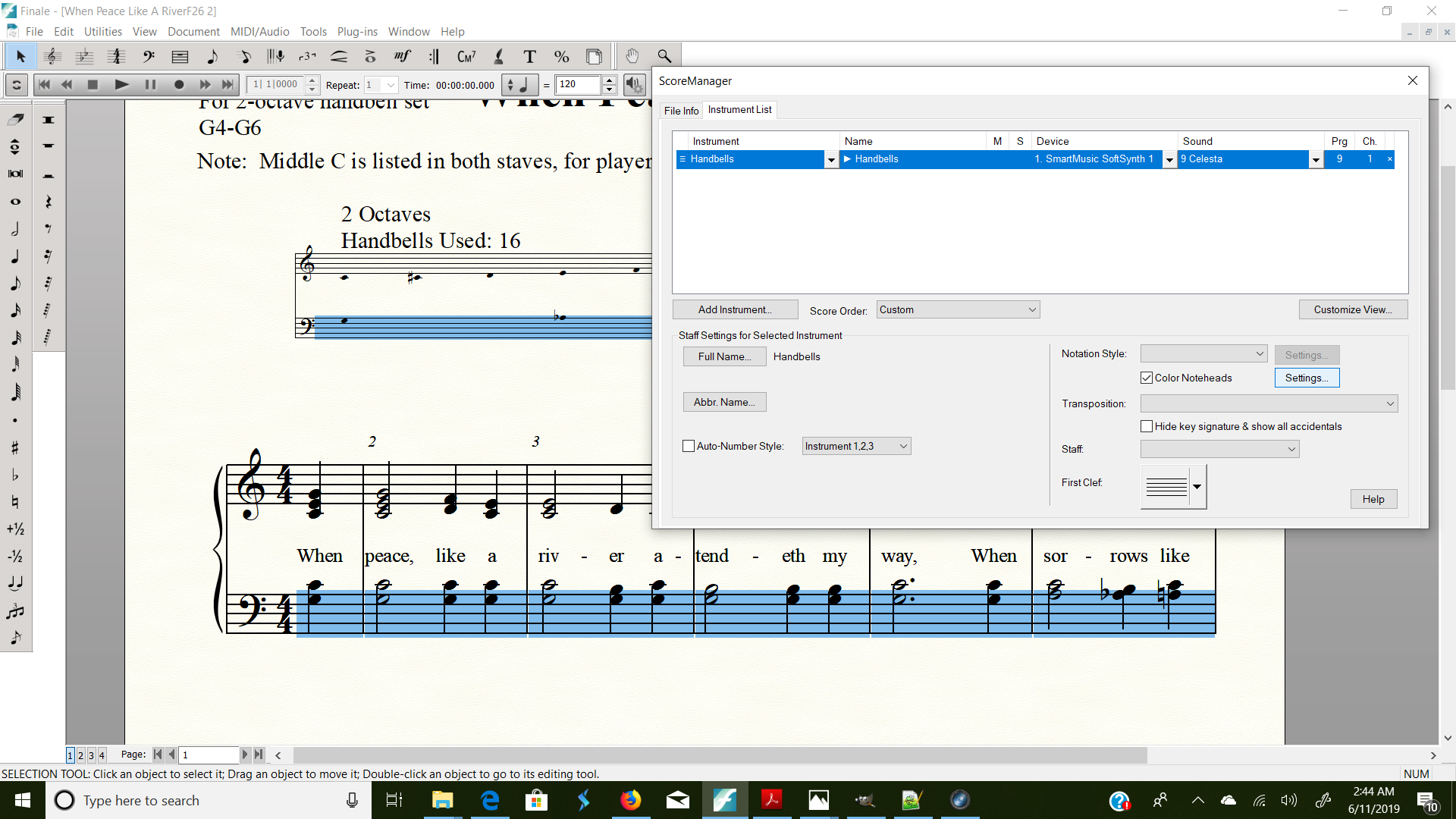Viewport: 1456px width, 819px height.
Task: Select the Time Signature tool
Action: pyautogui.click(x=116, y=56)
